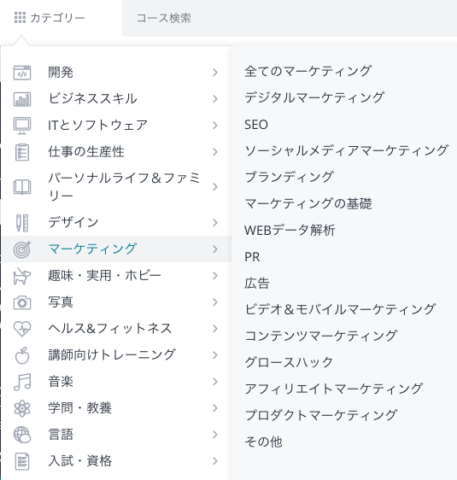Select 趣味・実用・ホビー category
This screenshot has width=457, height=480.
105,276
